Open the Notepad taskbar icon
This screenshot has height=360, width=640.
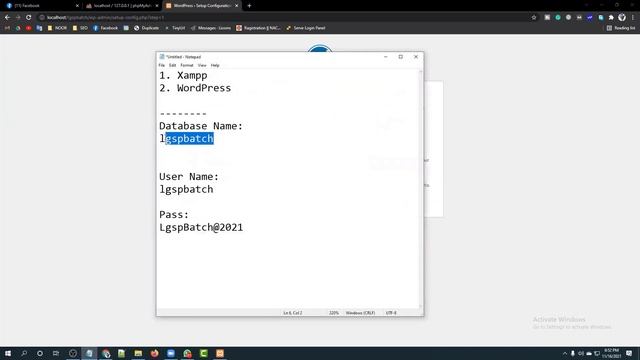click(x=89, y=353)
